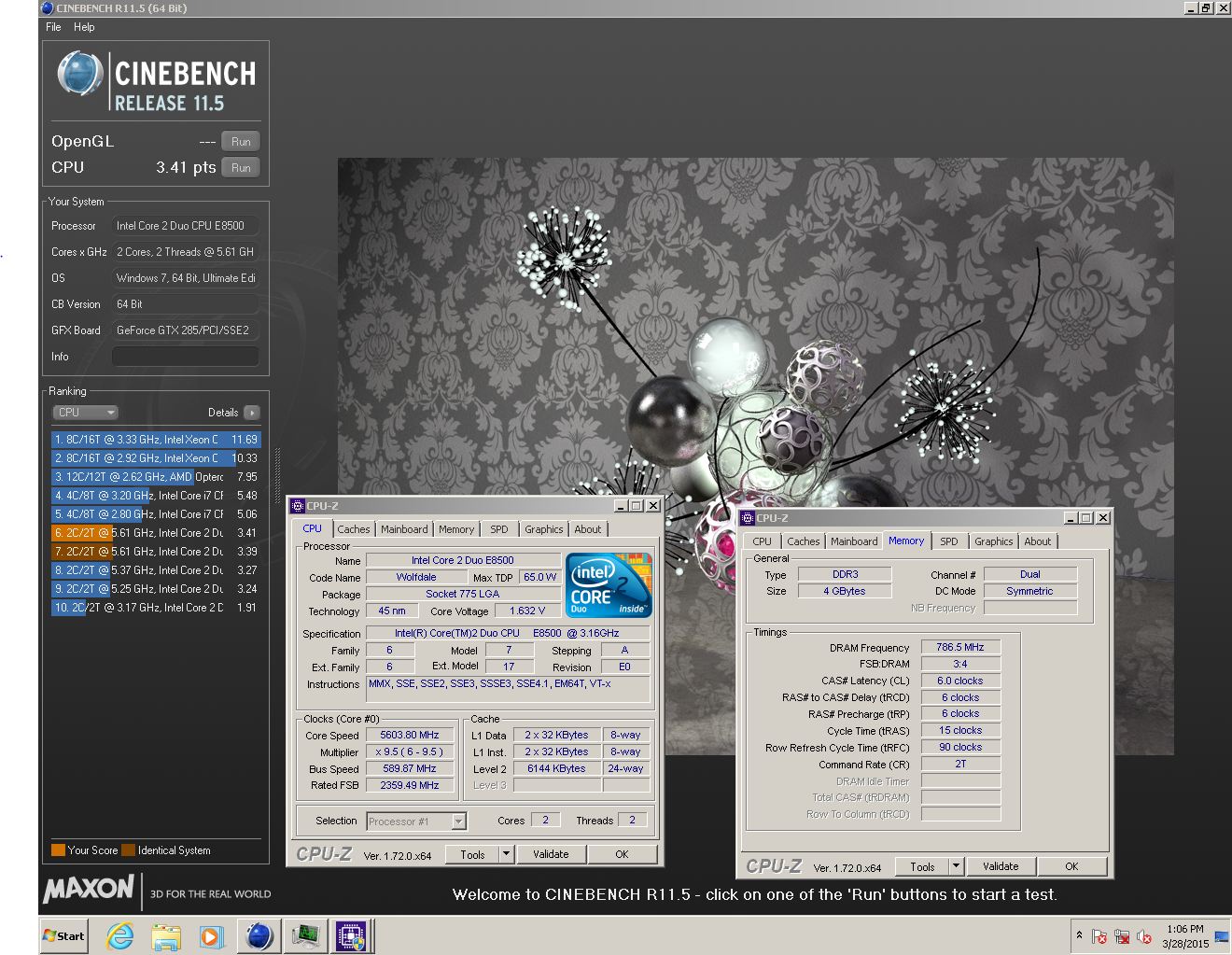Click the left CPU-Z title bar icon
The width and height of the screenshot is (1232, 955).
298,506
